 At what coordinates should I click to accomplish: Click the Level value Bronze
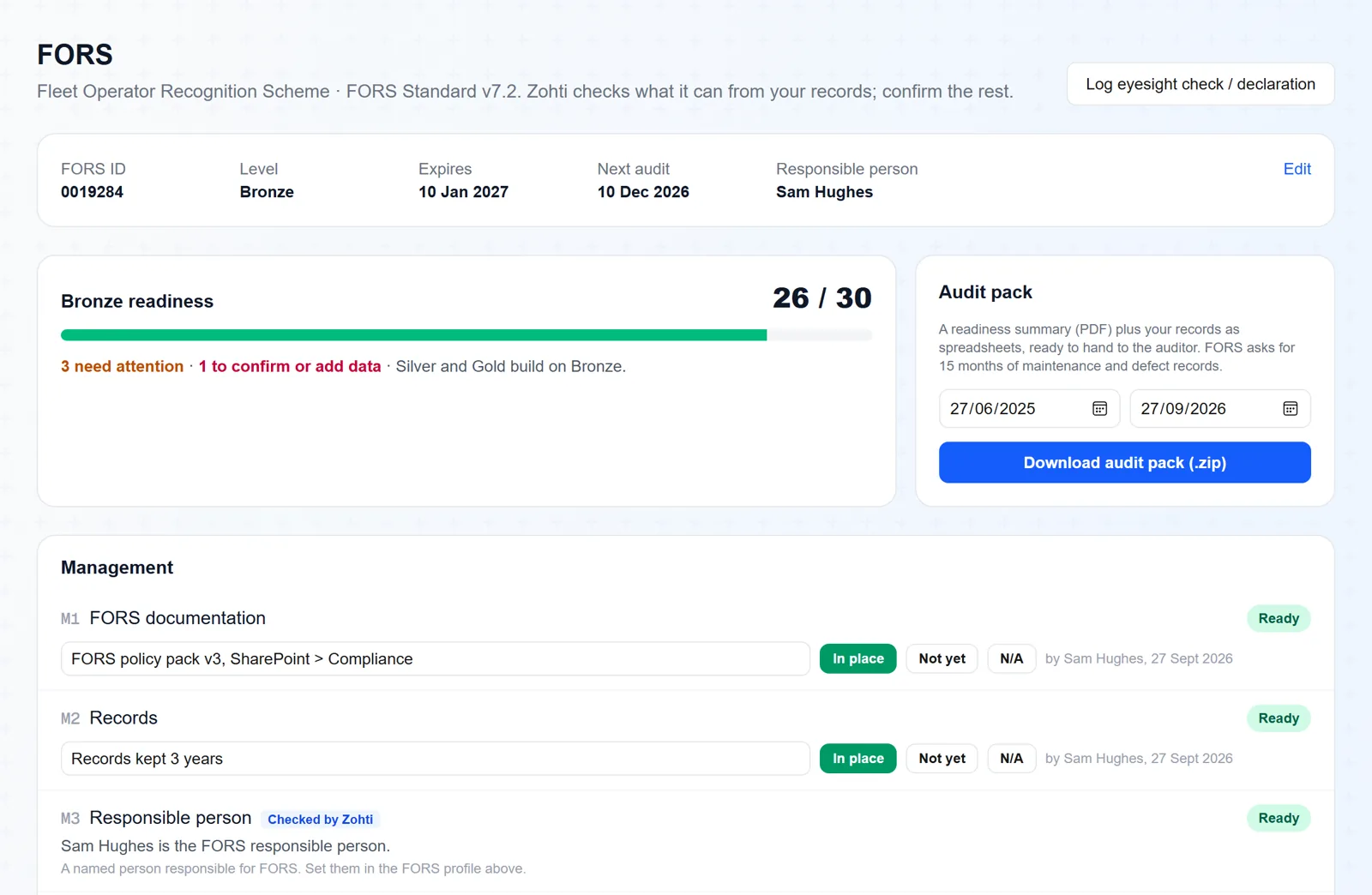tap(267, 192)
